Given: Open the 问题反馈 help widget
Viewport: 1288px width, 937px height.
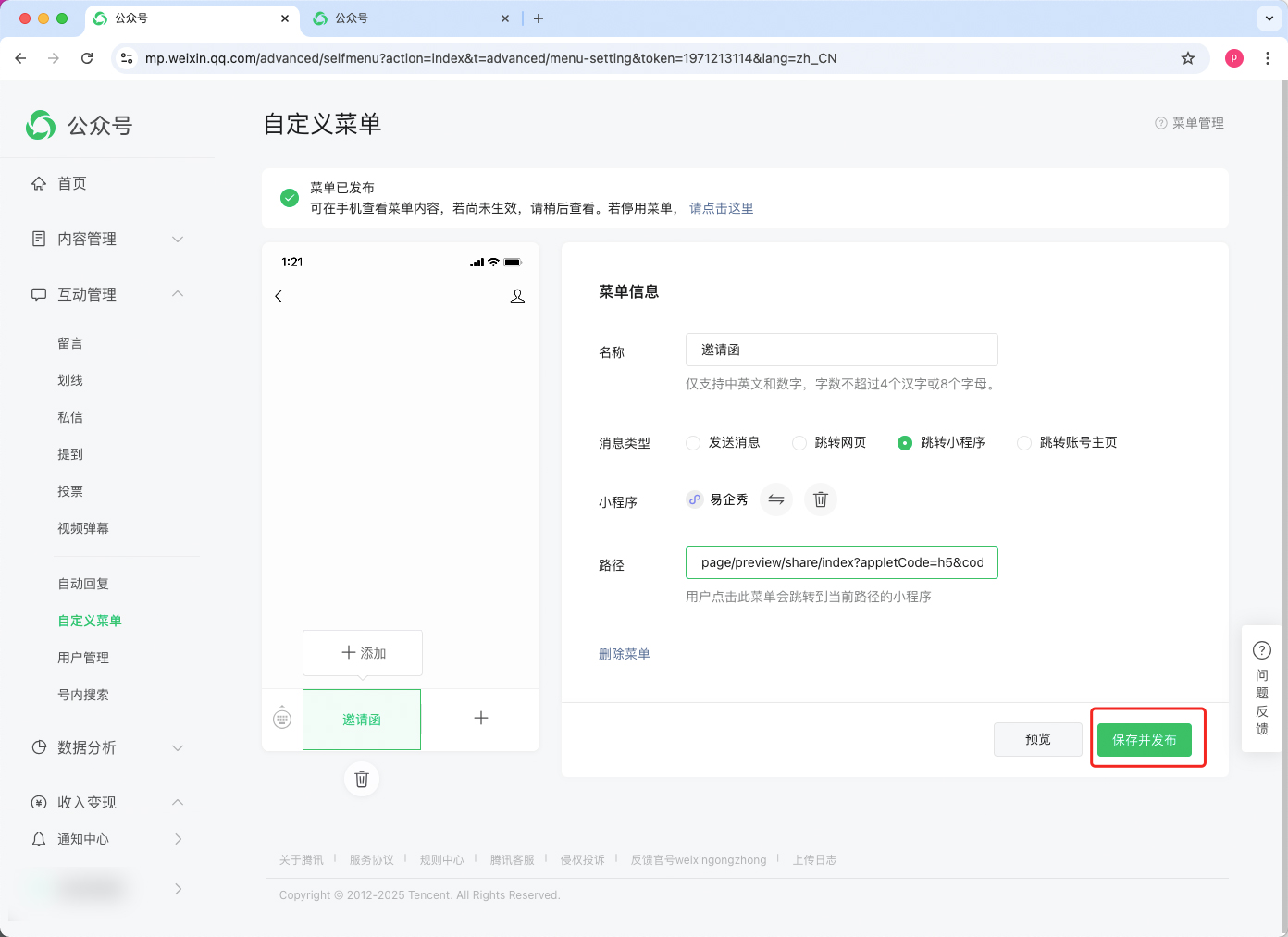Looking at the screenshot, I should pyautogui.click(x=1261, y=688).
